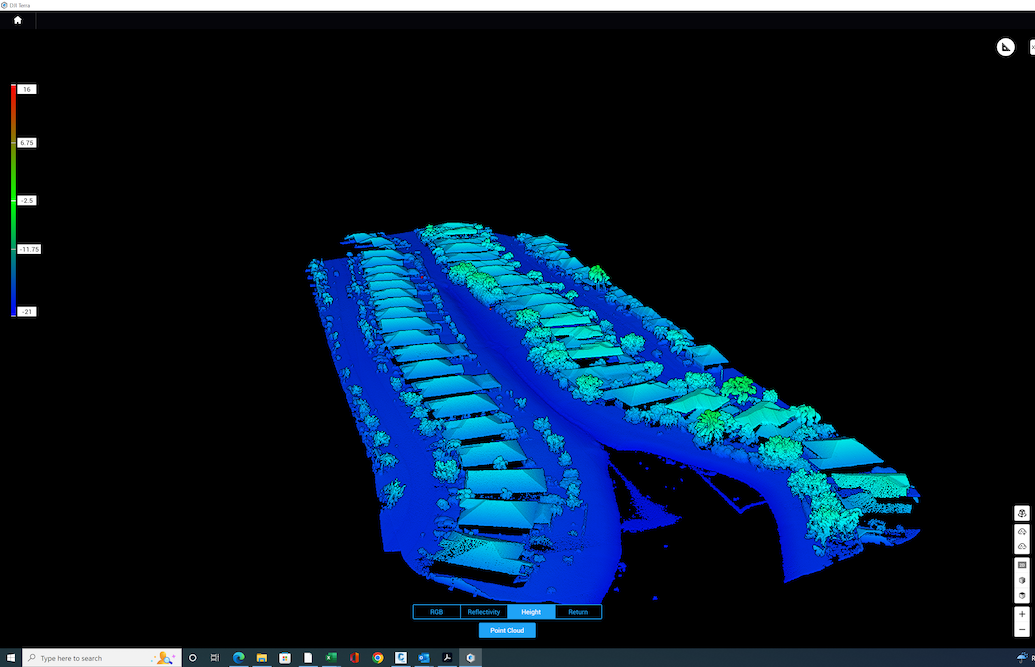Click the upper cloud icon in right toolbar
The width and height of the screenshot is (1035, 667).
pos(1022,531)
